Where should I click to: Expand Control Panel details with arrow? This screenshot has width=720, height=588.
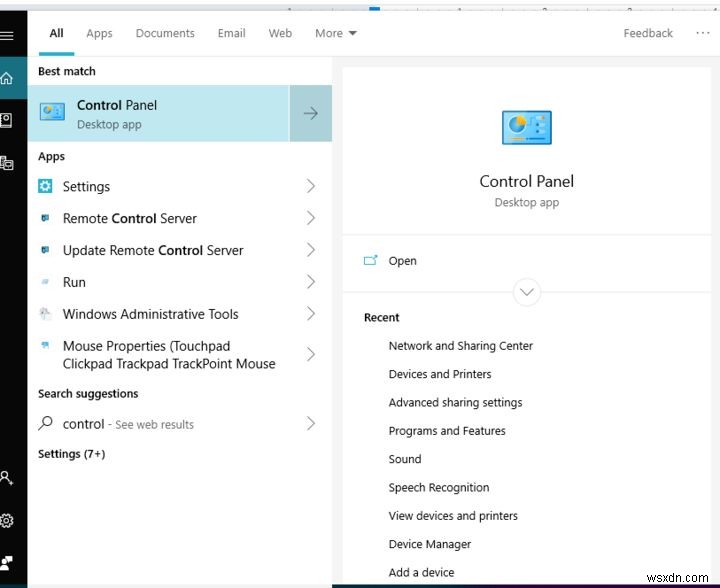310,113
